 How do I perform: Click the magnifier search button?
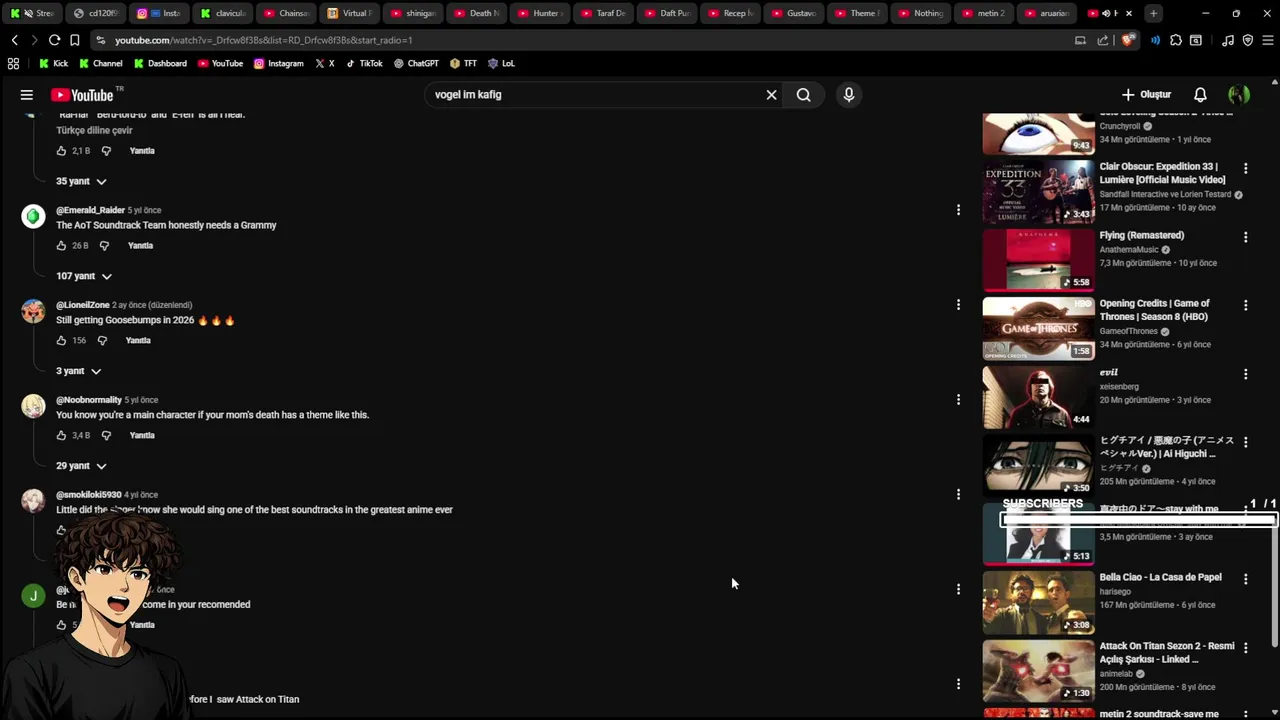pos(803,95)
